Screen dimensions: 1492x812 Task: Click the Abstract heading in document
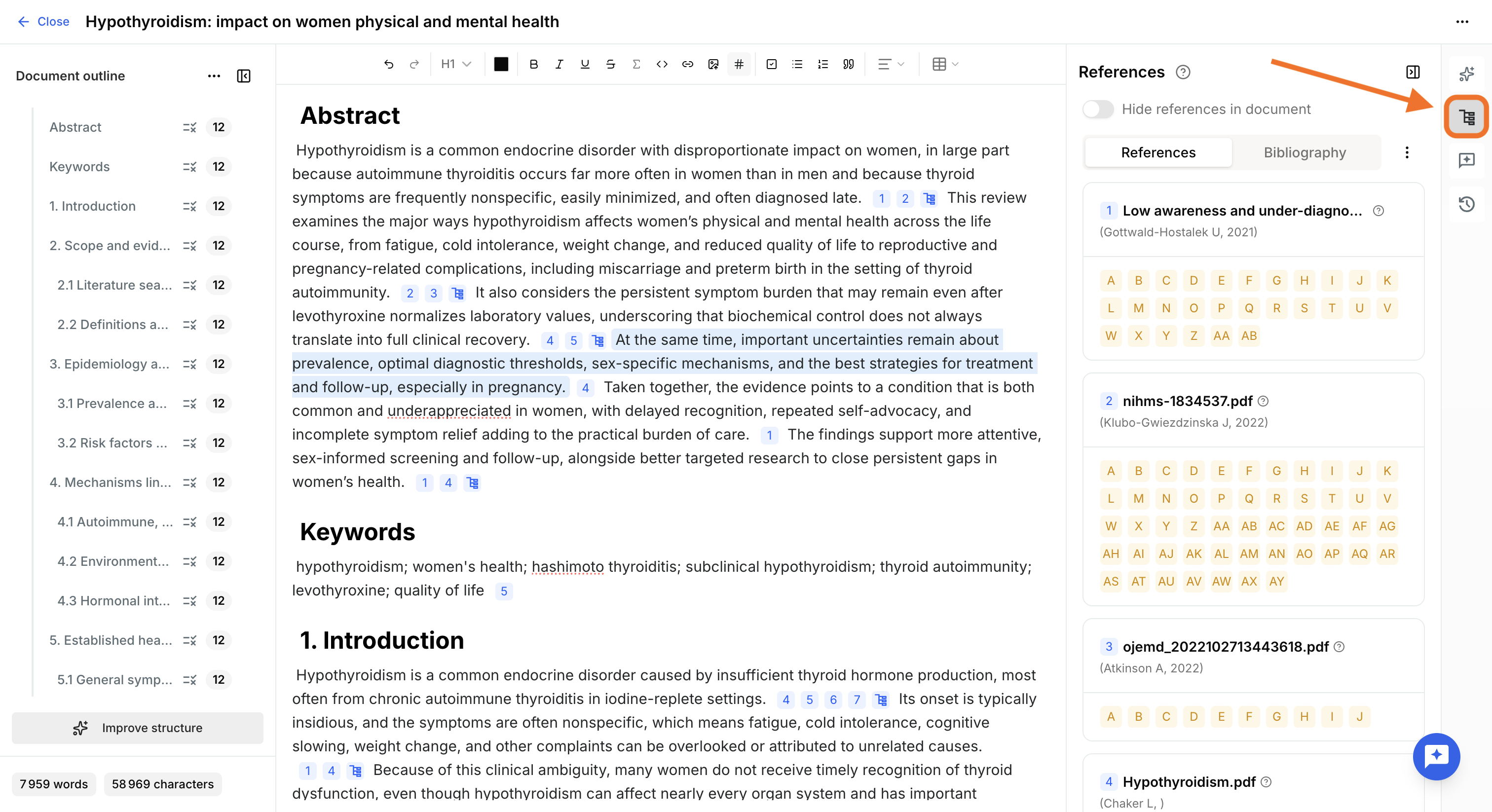tap(350, 116)
